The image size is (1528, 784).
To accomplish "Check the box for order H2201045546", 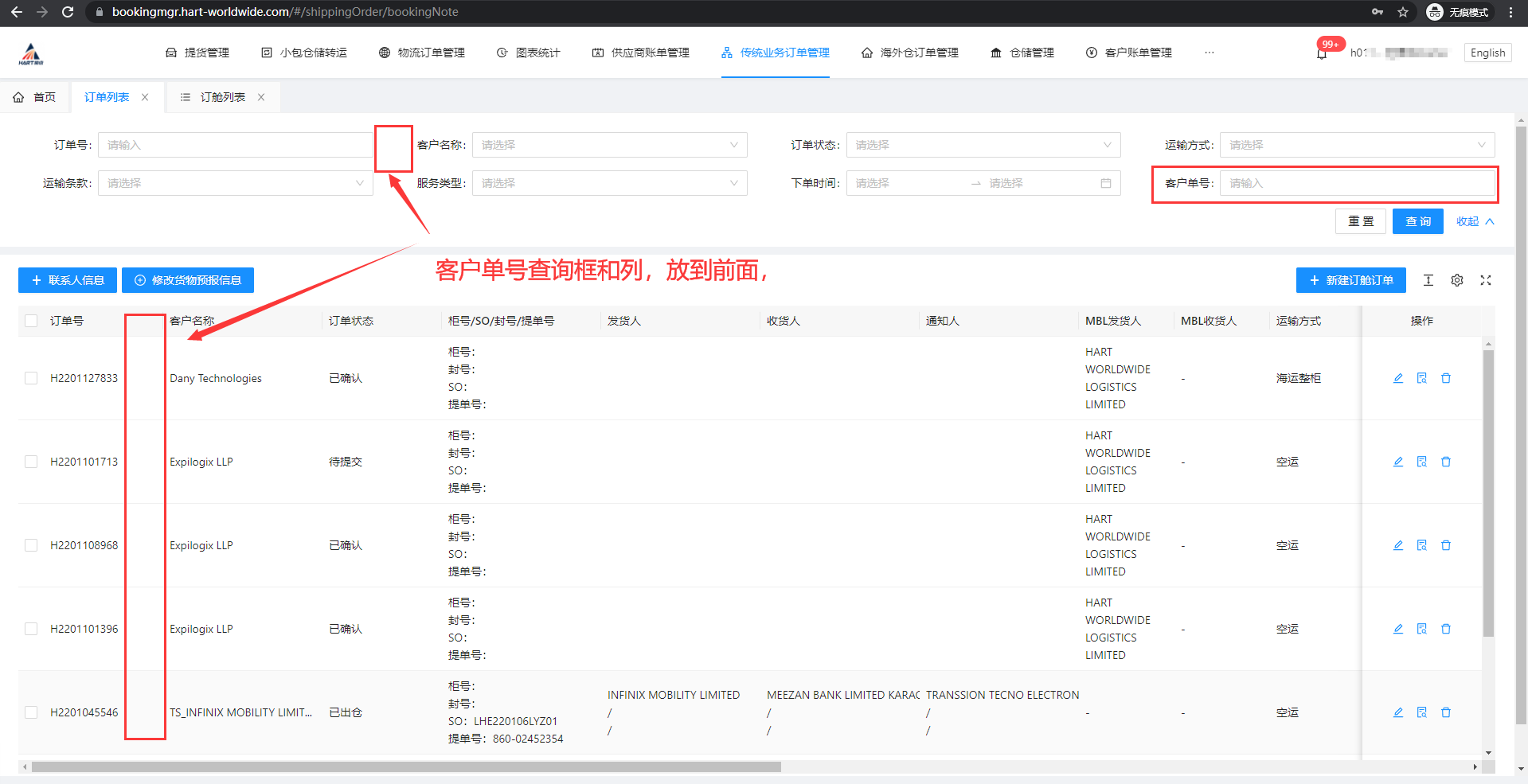I will (x=31, y=712).
